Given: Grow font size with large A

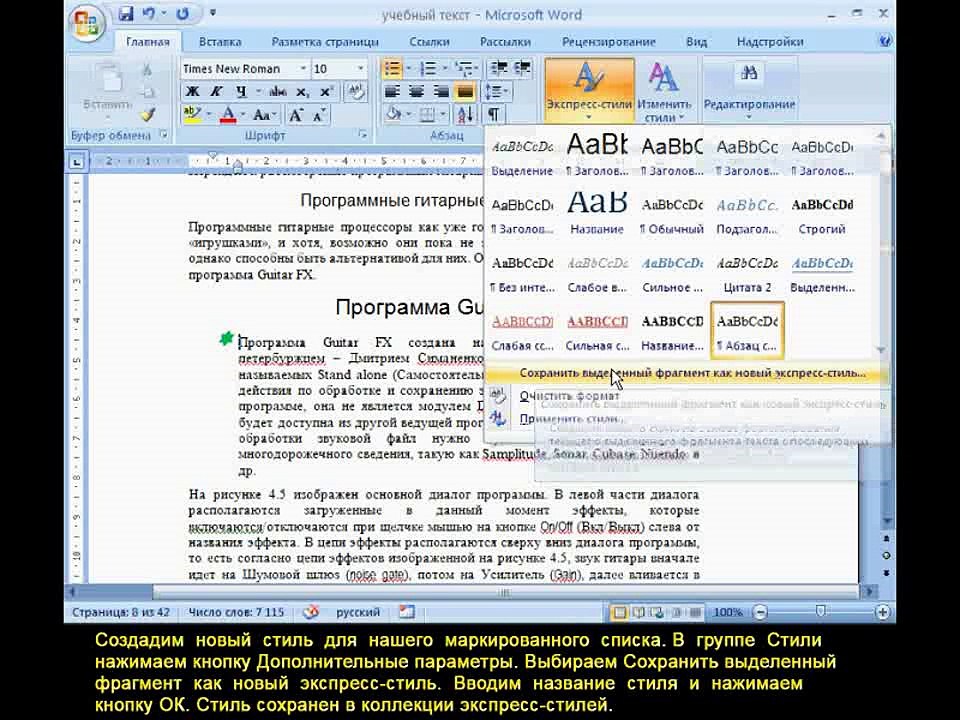Looking at the screenshot, I should [x=296, y=114].
